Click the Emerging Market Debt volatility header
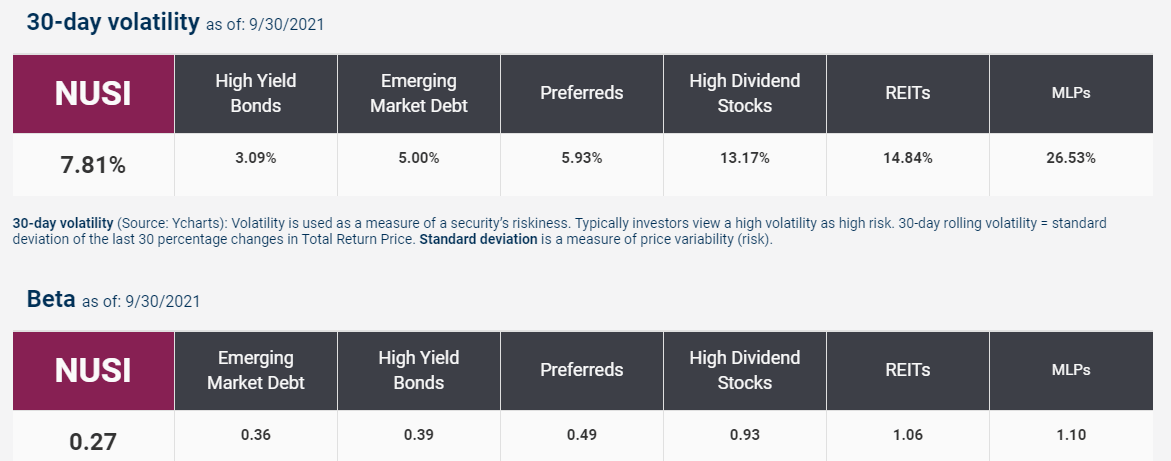The height and width of the screenshot is (461, 1171). coord(419,93)
